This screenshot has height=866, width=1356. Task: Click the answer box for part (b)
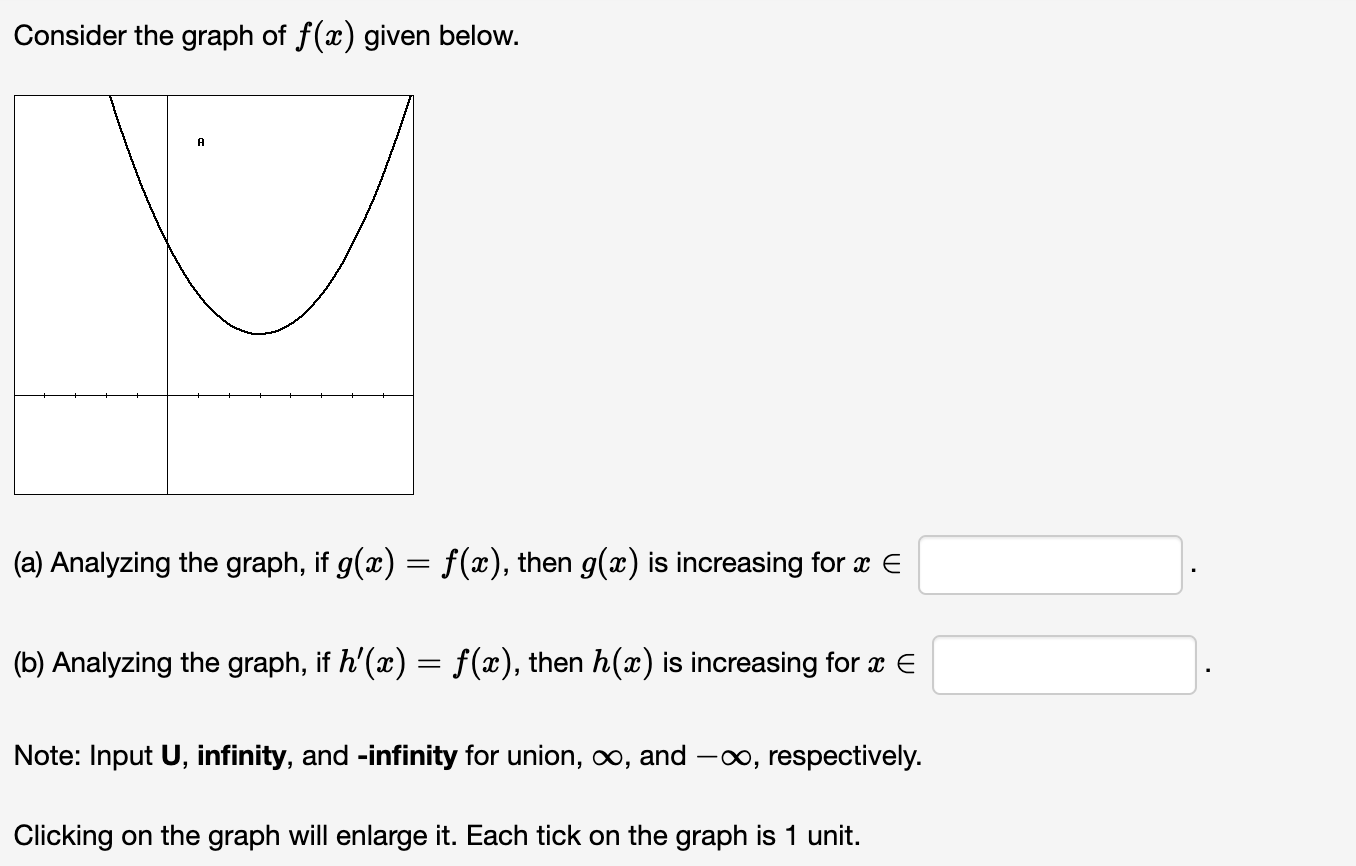click(1064, 664)
